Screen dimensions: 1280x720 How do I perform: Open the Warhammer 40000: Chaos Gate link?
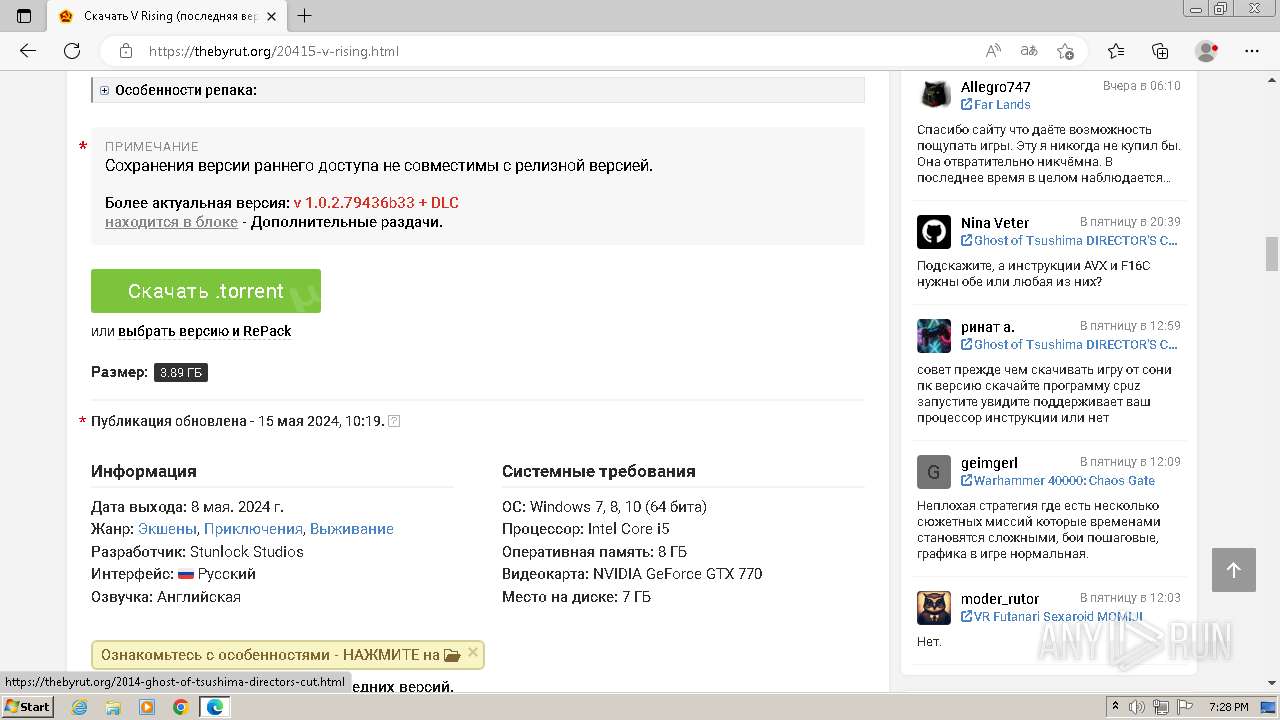point(1057,480)
